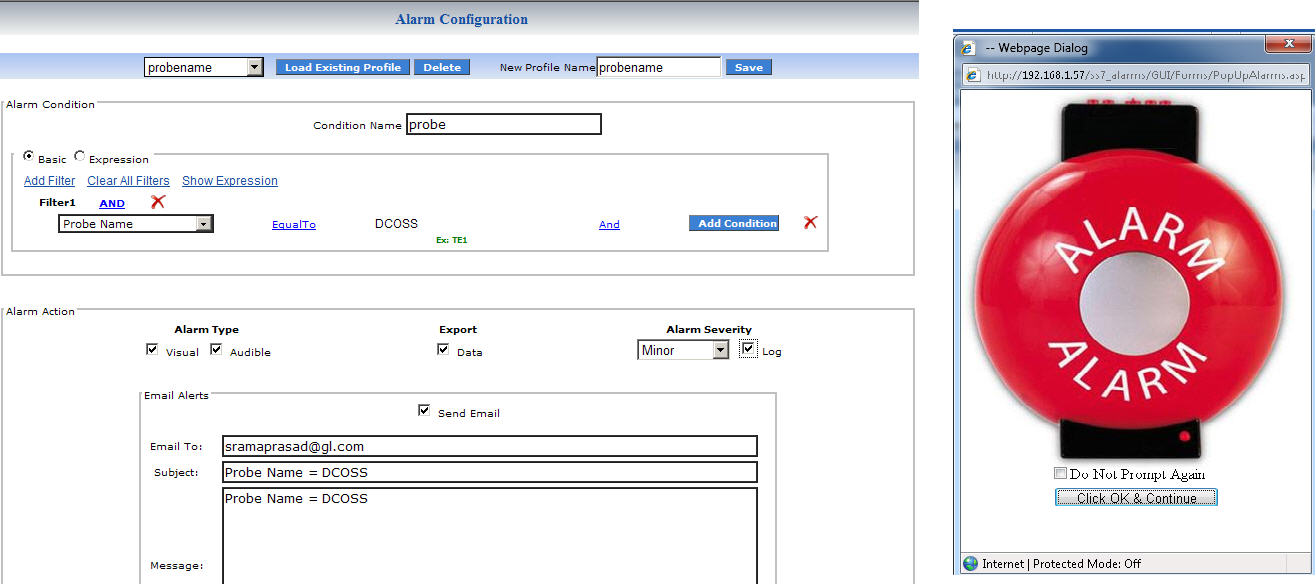This screenshot has width=1316, height=584.
Task: Select the Basic radio button
Action: (29, 157)
